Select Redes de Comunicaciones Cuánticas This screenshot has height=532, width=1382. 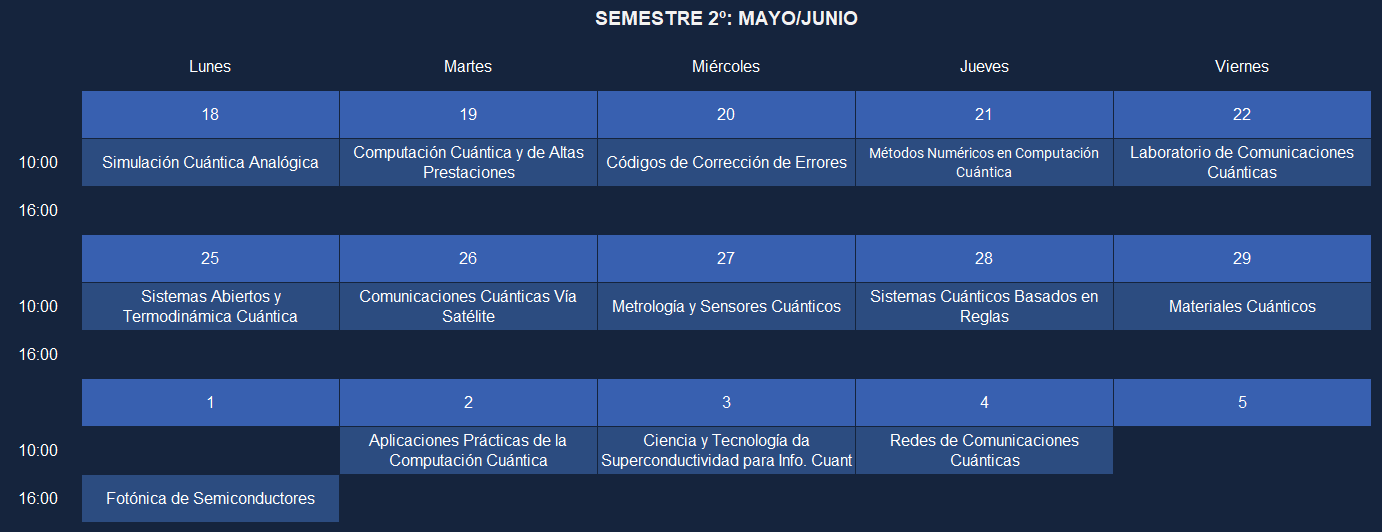(984, 450)
